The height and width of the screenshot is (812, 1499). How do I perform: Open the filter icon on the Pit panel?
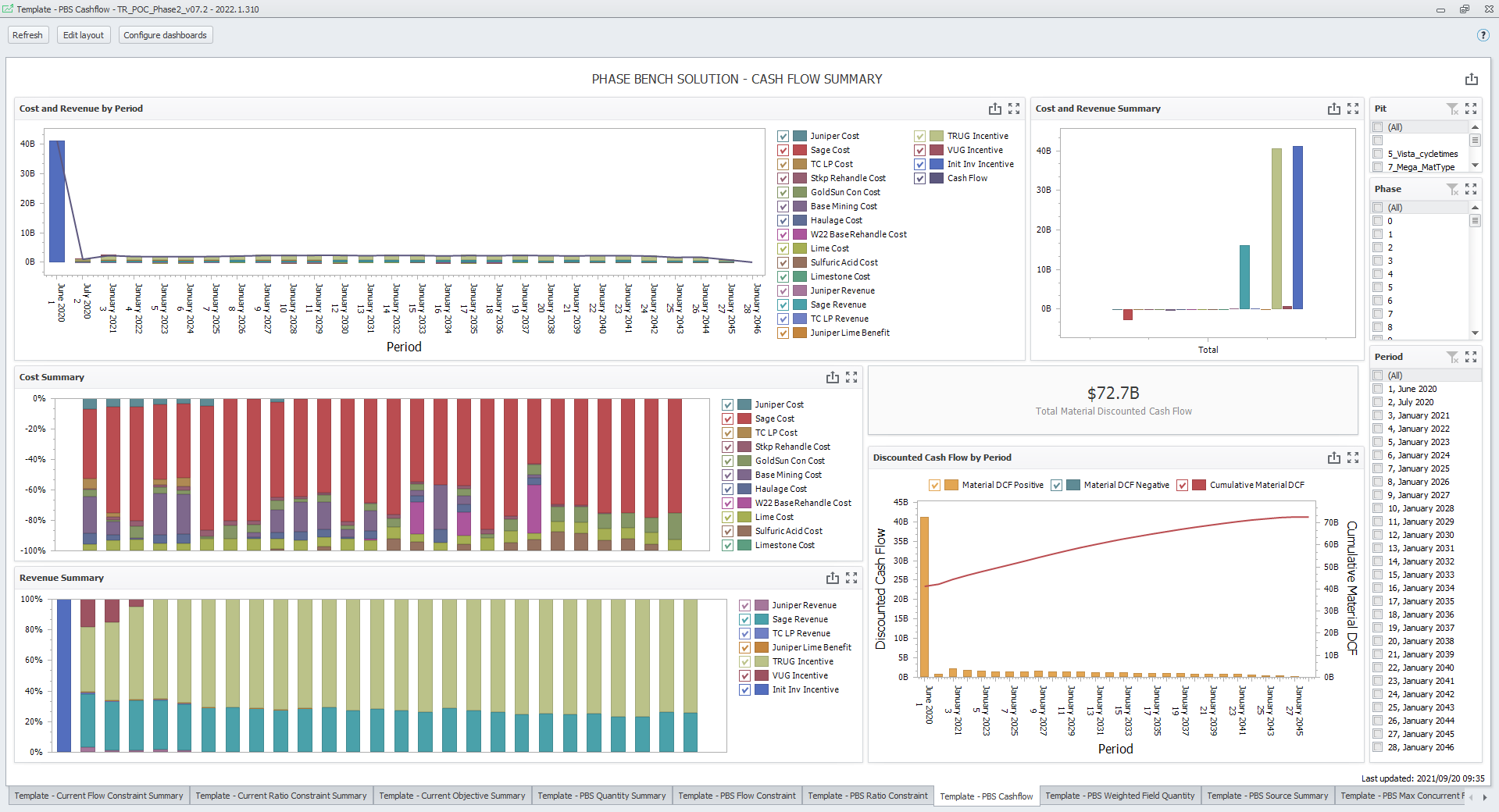coord(1453,109)
